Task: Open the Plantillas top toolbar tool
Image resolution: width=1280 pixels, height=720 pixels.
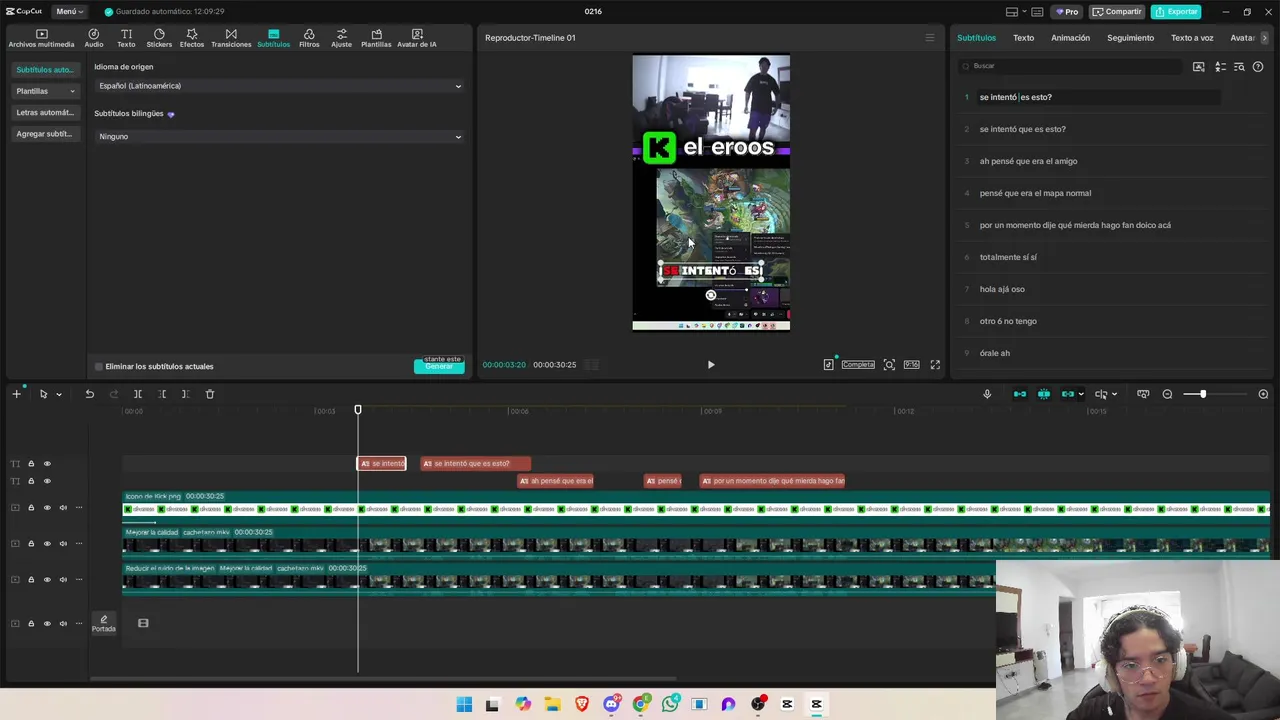Action: coord(376,38)
